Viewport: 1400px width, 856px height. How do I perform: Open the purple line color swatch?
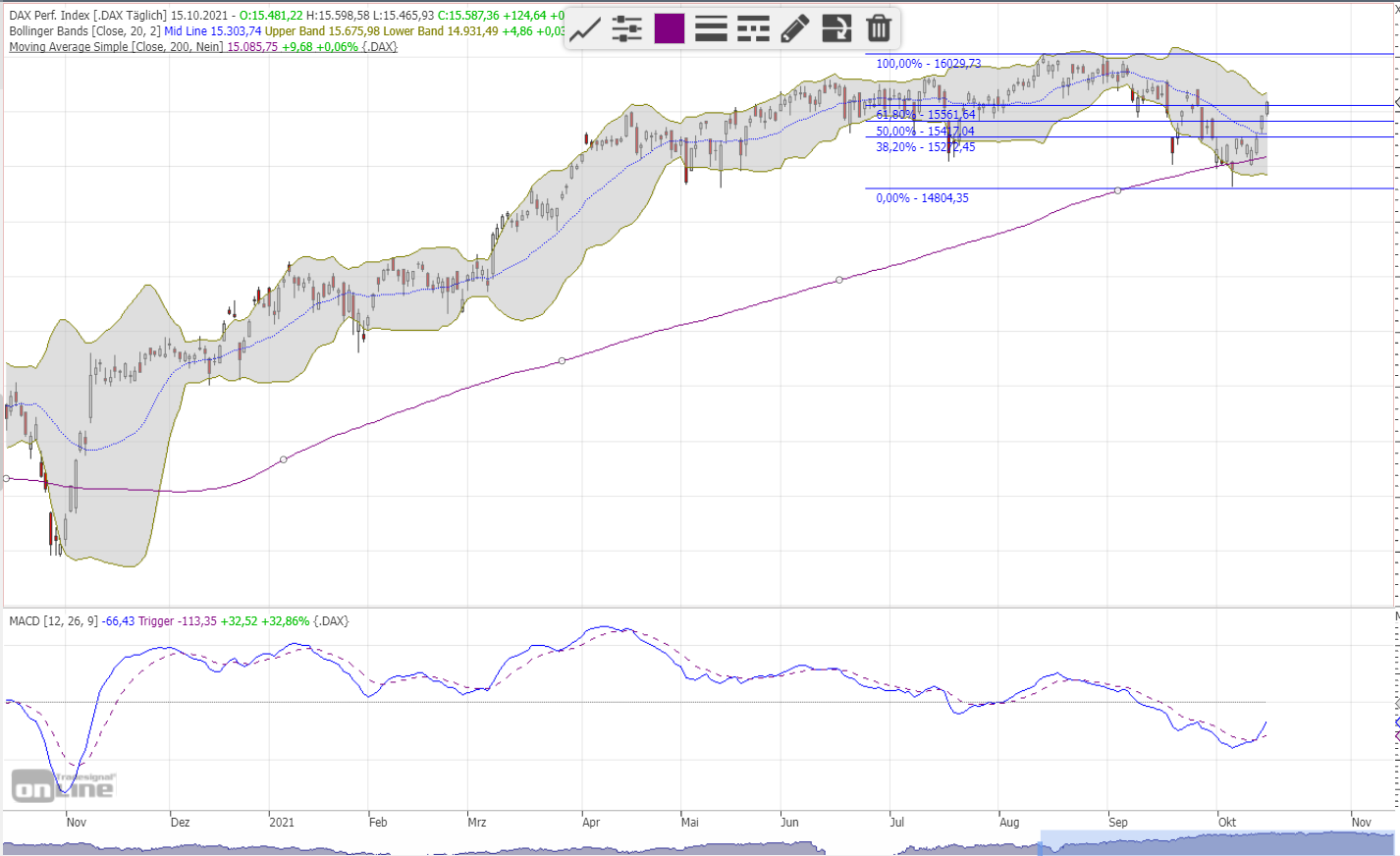tap(669, 28)
